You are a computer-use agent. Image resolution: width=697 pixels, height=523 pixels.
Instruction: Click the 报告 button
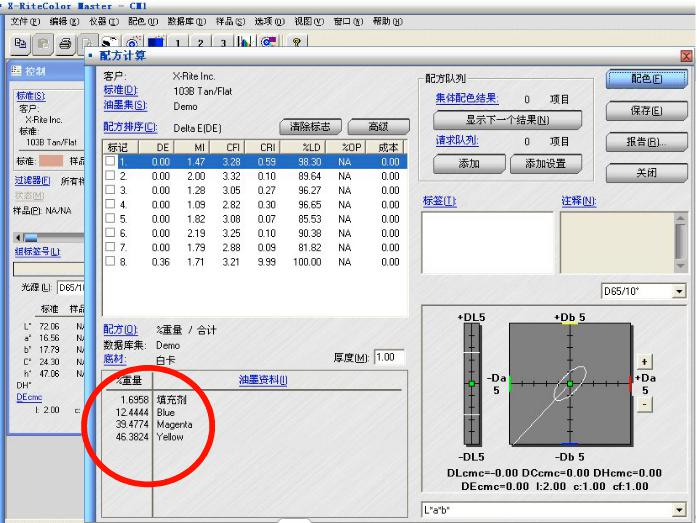click(647, 142)
